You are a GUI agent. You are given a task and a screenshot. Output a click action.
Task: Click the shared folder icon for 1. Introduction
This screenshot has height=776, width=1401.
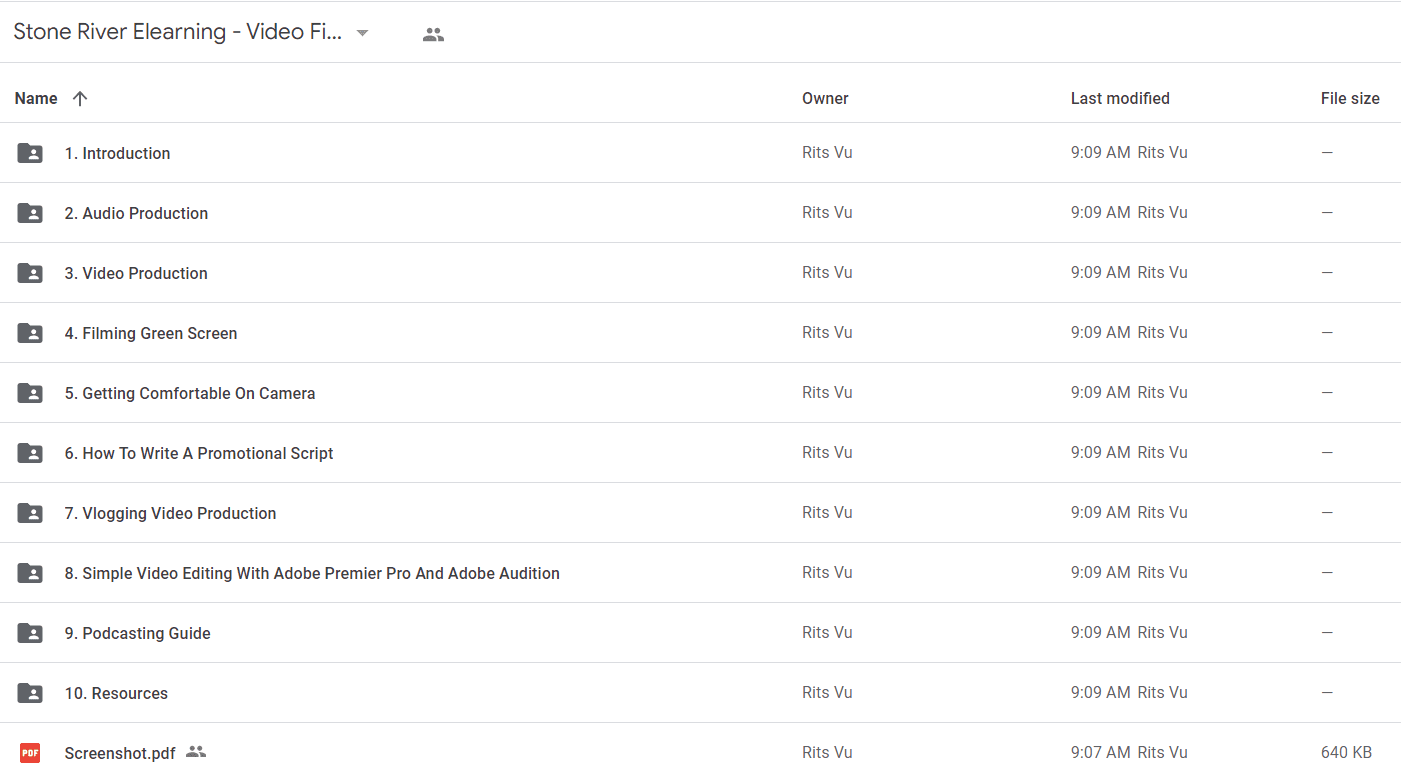[30, 153]
